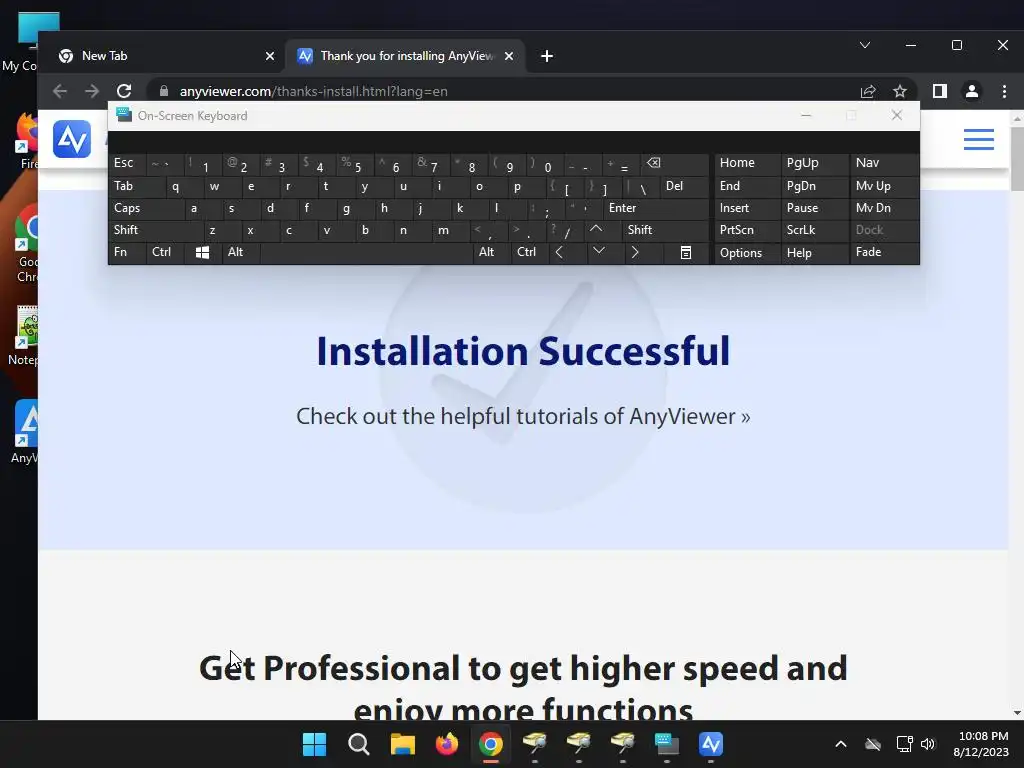1024x768 pixels.
Task: Open the Windows Start button
Action: click(x=314, y=744)
